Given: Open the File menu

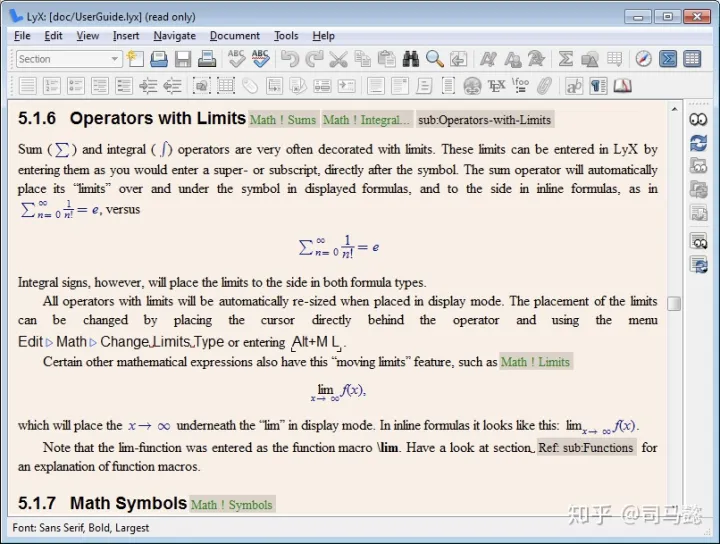Looking at the screenshot, I should point(22,36).
